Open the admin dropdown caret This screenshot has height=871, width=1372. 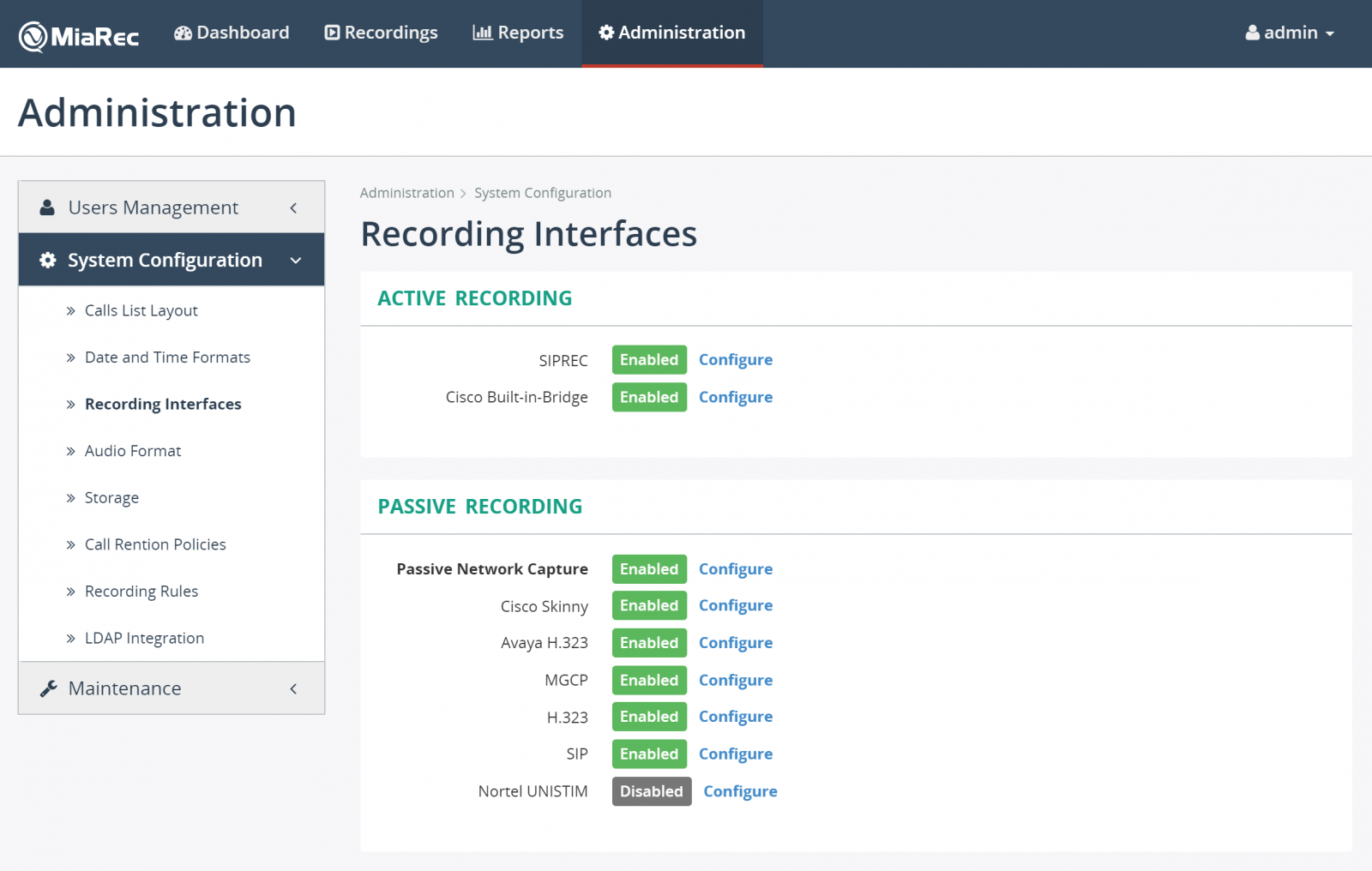pos(1330,34)
